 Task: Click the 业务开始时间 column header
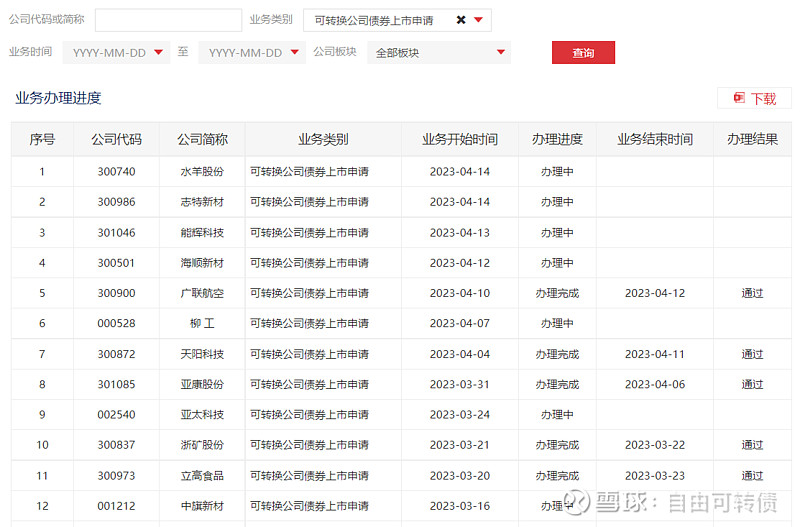point(460,139)
